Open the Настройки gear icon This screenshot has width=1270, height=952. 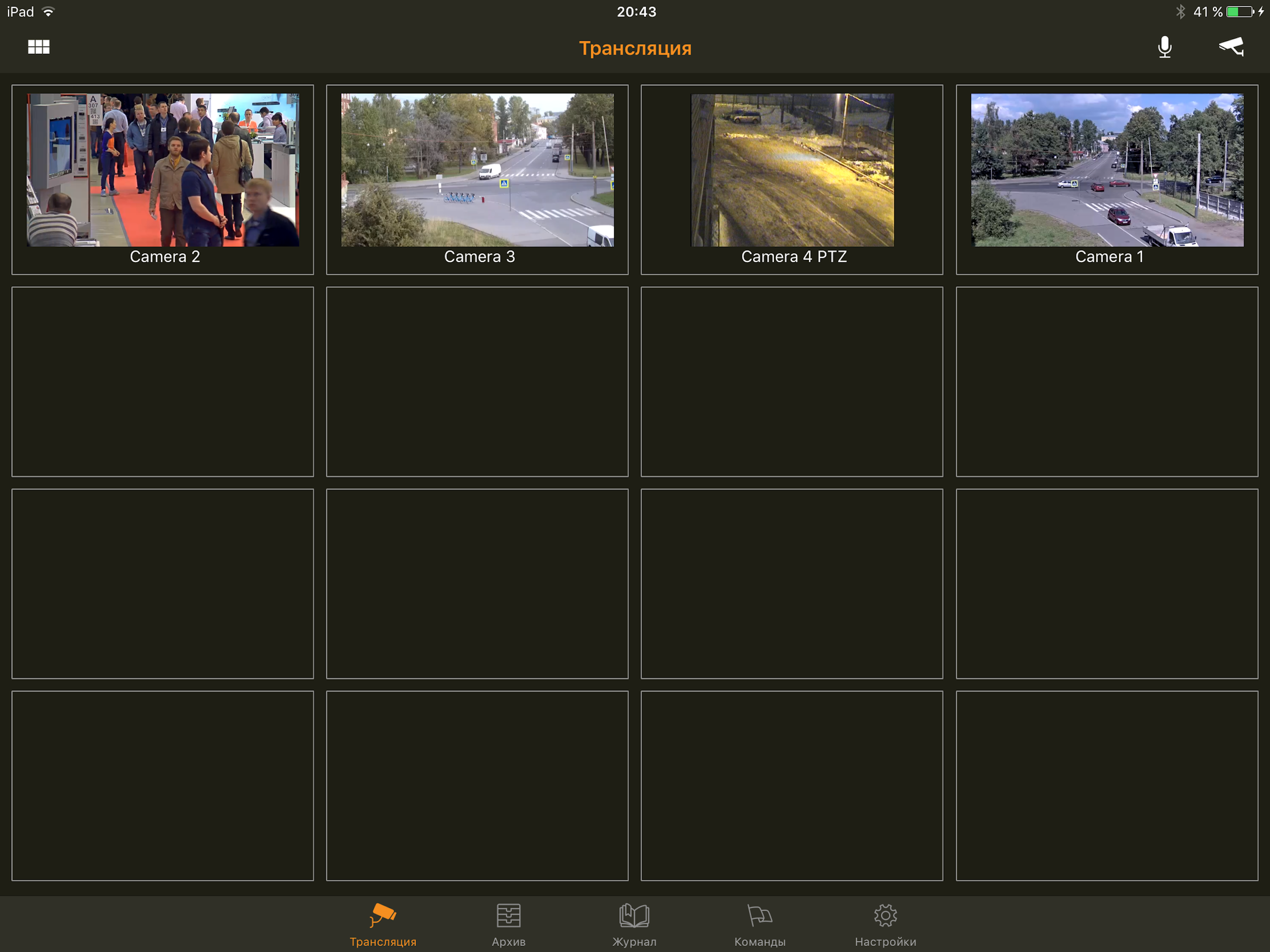[x=885, y=915]
